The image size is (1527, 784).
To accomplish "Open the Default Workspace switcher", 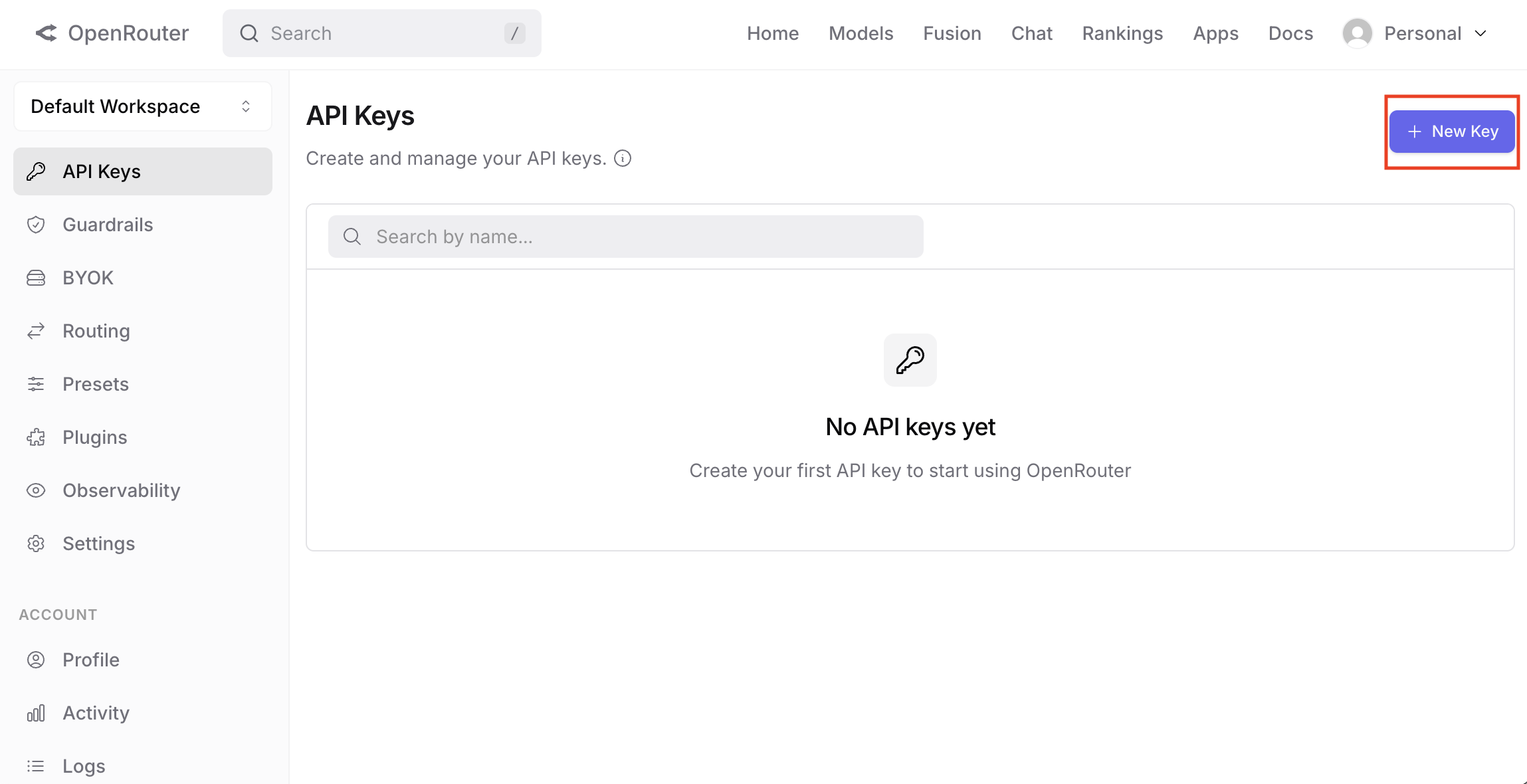I will pyautogui.click(x=143, y=106).
